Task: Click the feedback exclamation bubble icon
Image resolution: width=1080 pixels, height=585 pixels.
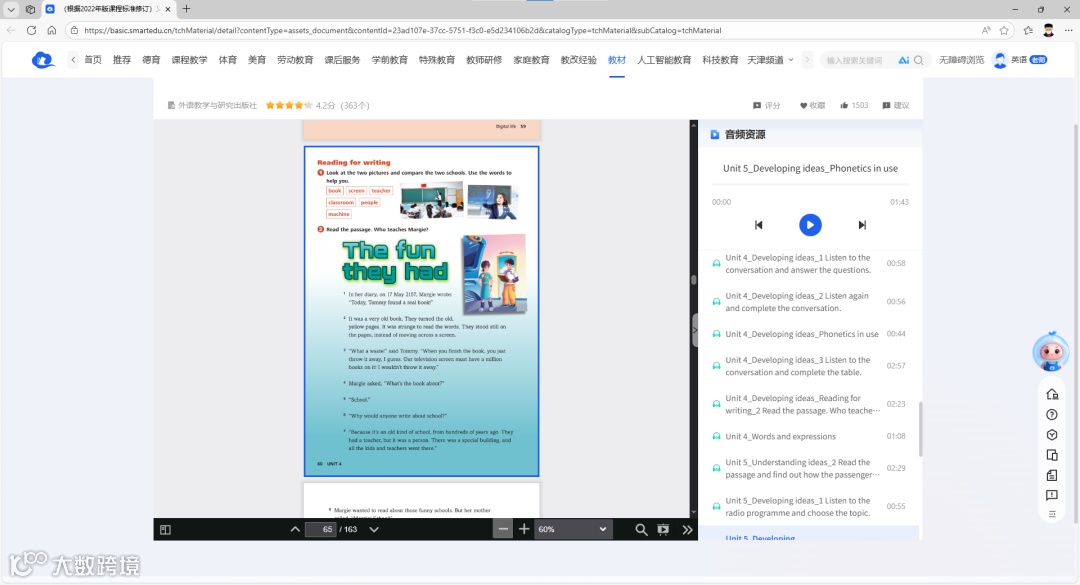Action: (1052, 495)
